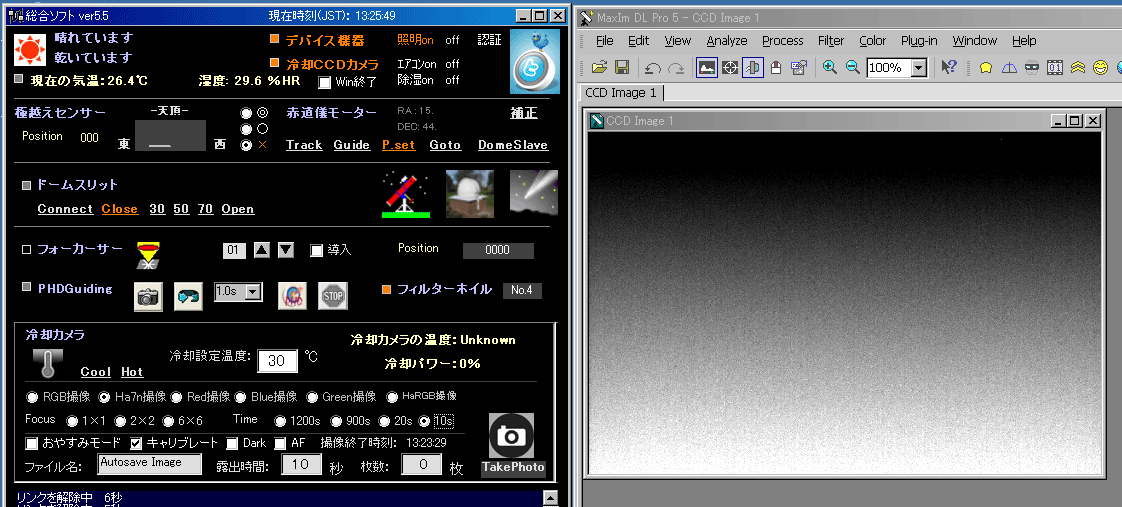Click the Redo arrow in MaxIm DL toolbar
The width and height of the screenshot is (1122, 507).
point(675,68)
